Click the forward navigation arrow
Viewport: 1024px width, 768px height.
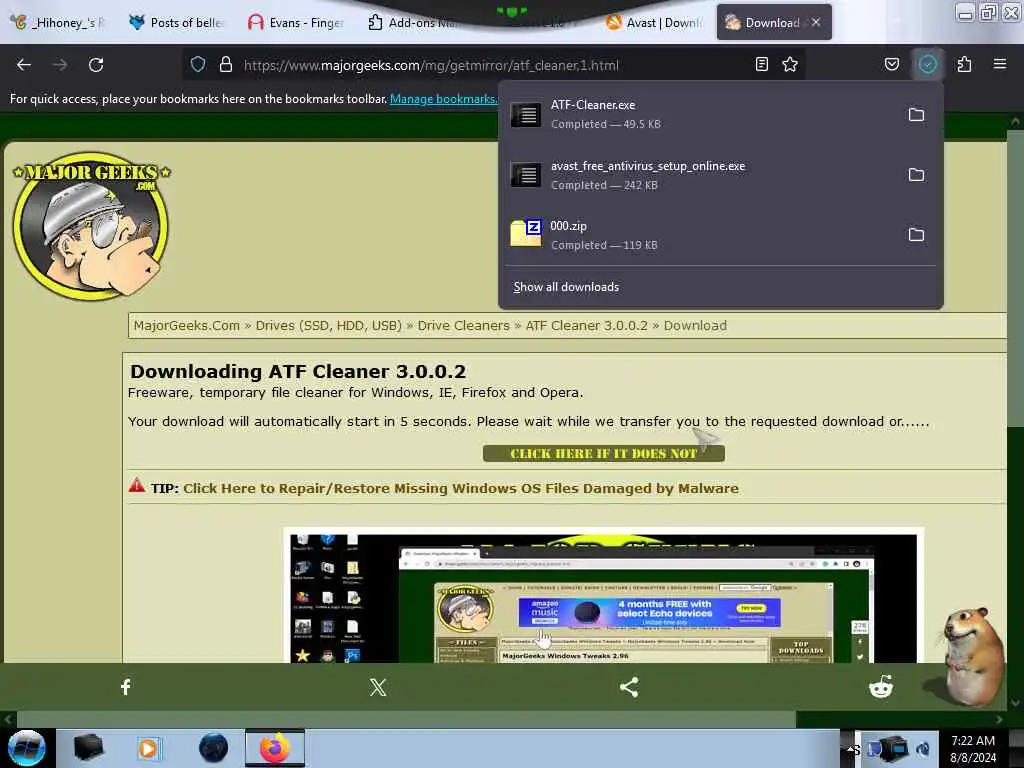point(60,65)
